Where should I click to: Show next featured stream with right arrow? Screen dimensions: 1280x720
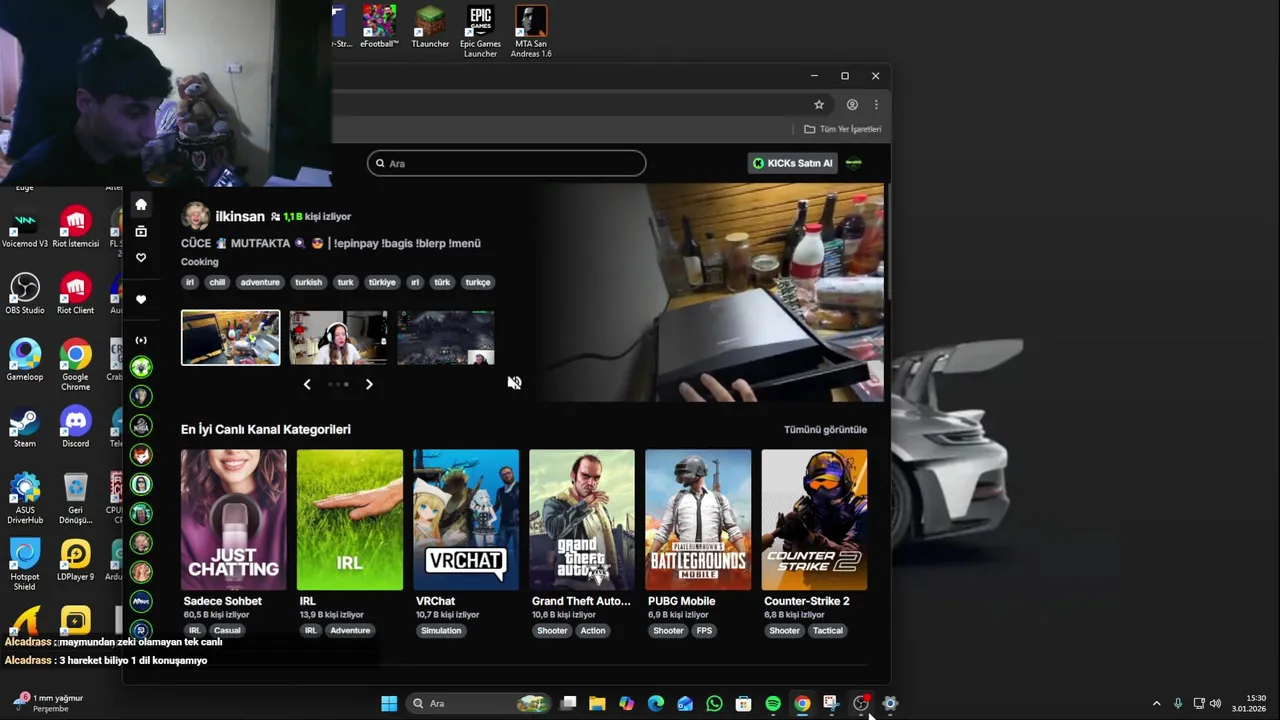[369, 384]
